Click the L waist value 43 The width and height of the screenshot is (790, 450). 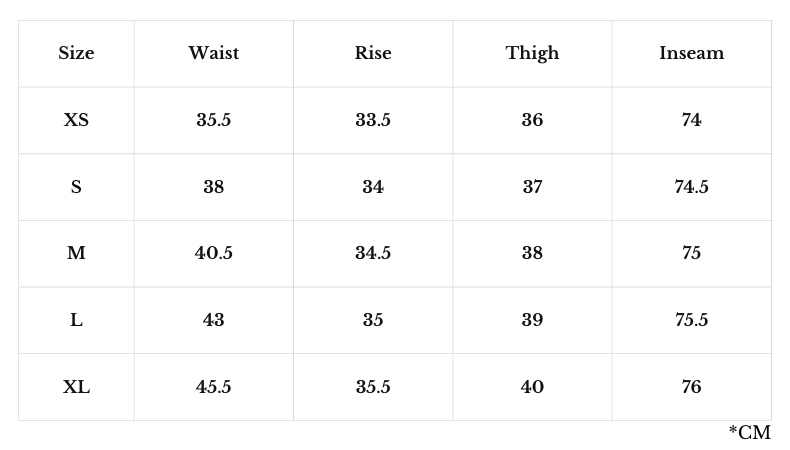[213, 320]
